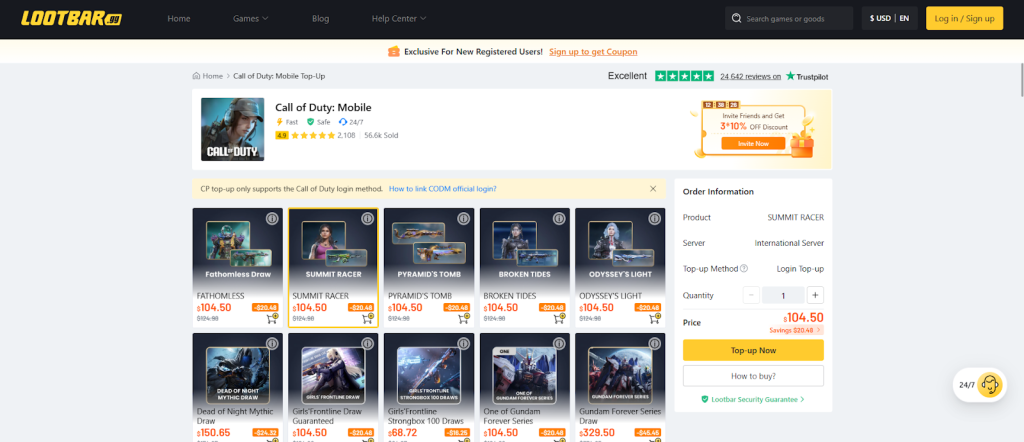The height and width of the screenshot is (442, 1024).
Task: Select the ODYSSEY'S LIGHT product card
Action: point(620,268)
